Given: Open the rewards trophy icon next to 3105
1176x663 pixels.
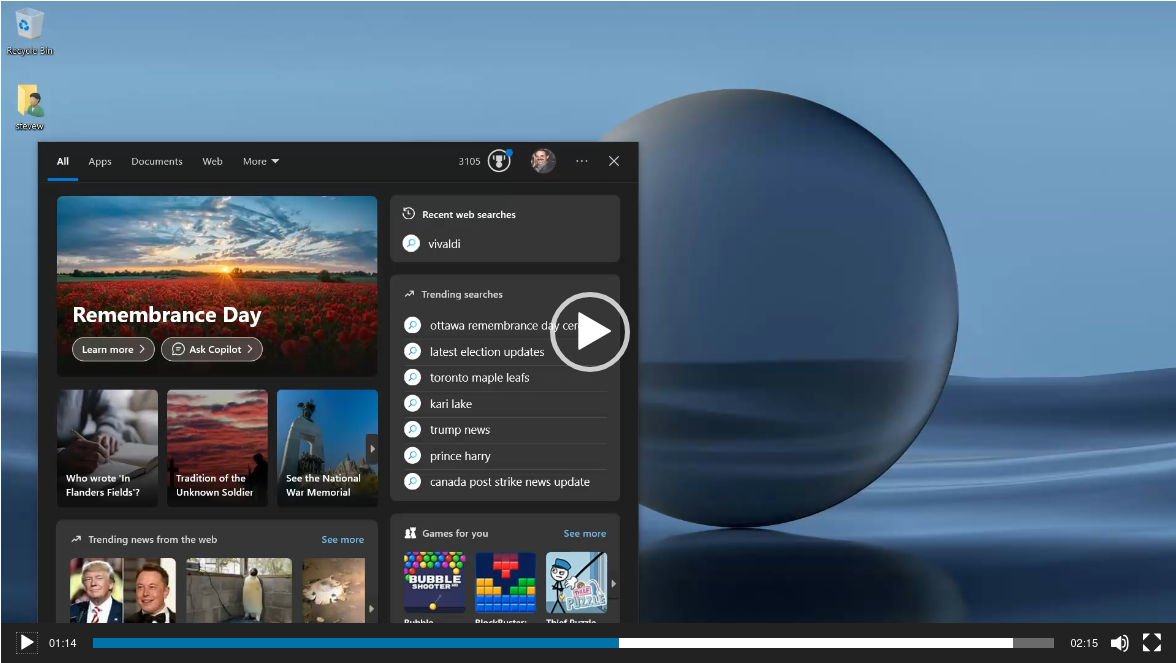Looking at the screenshot, I should click(x=500, y=160).
